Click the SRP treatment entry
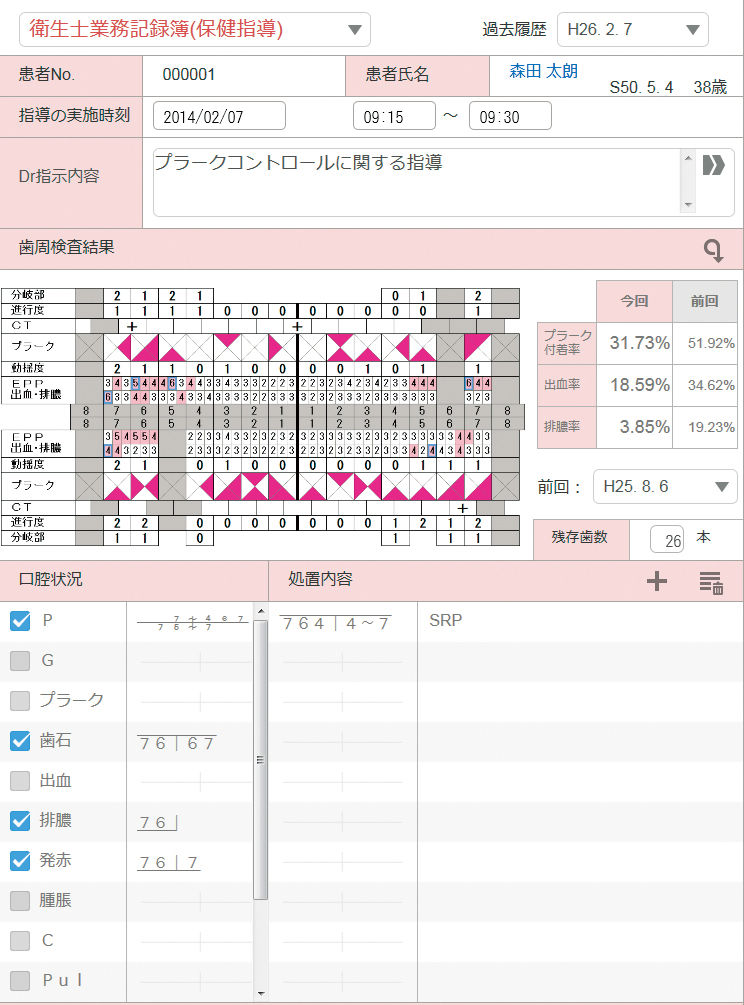This screenshot has width=744, height=1005. 445,621
